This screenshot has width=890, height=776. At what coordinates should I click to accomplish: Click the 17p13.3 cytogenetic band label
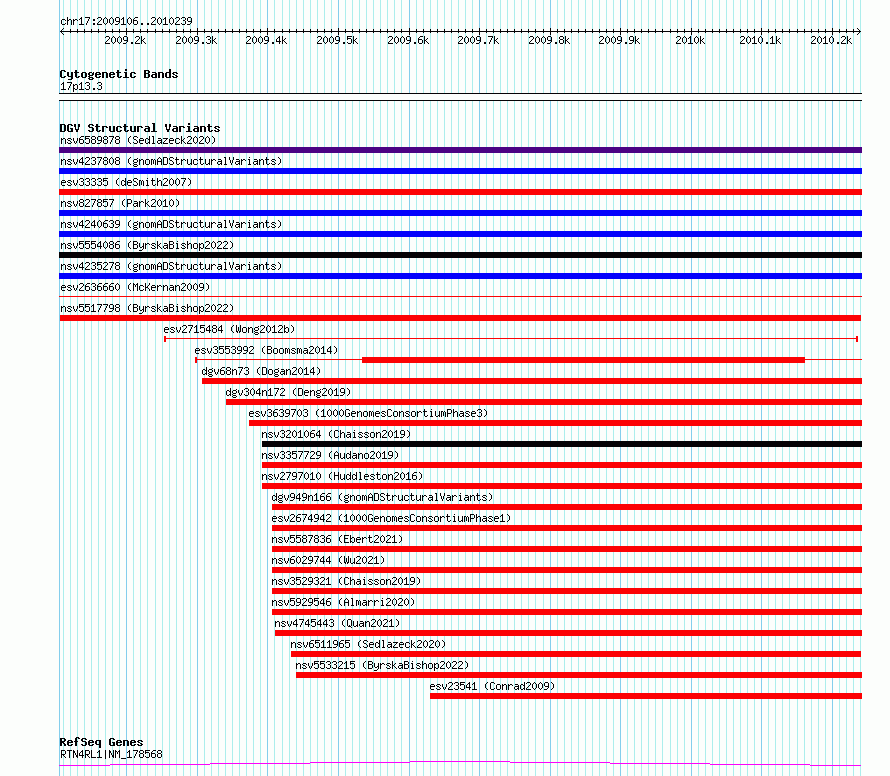[x=81, y=86]
